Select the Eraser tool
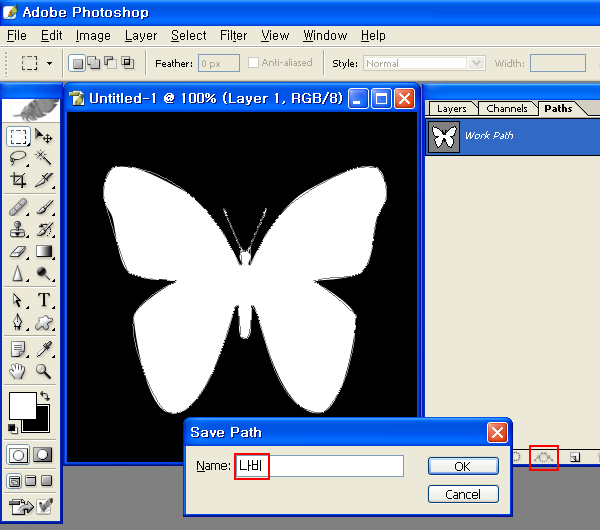Image resolution: width=600 pixels, height=530 pixels. [18, 251]
